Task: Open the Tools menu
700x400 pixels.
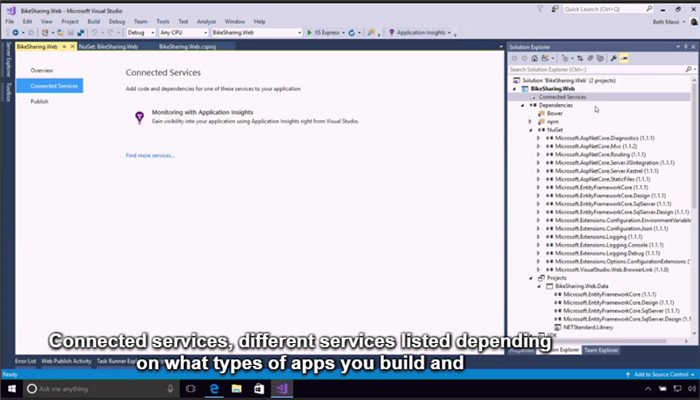Action: (x=162, y=21)
